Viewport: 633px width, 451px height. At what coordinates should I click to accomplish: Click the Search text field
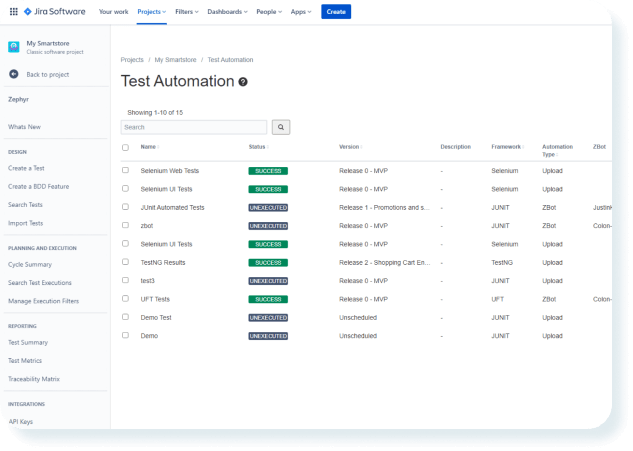point(193,127)
